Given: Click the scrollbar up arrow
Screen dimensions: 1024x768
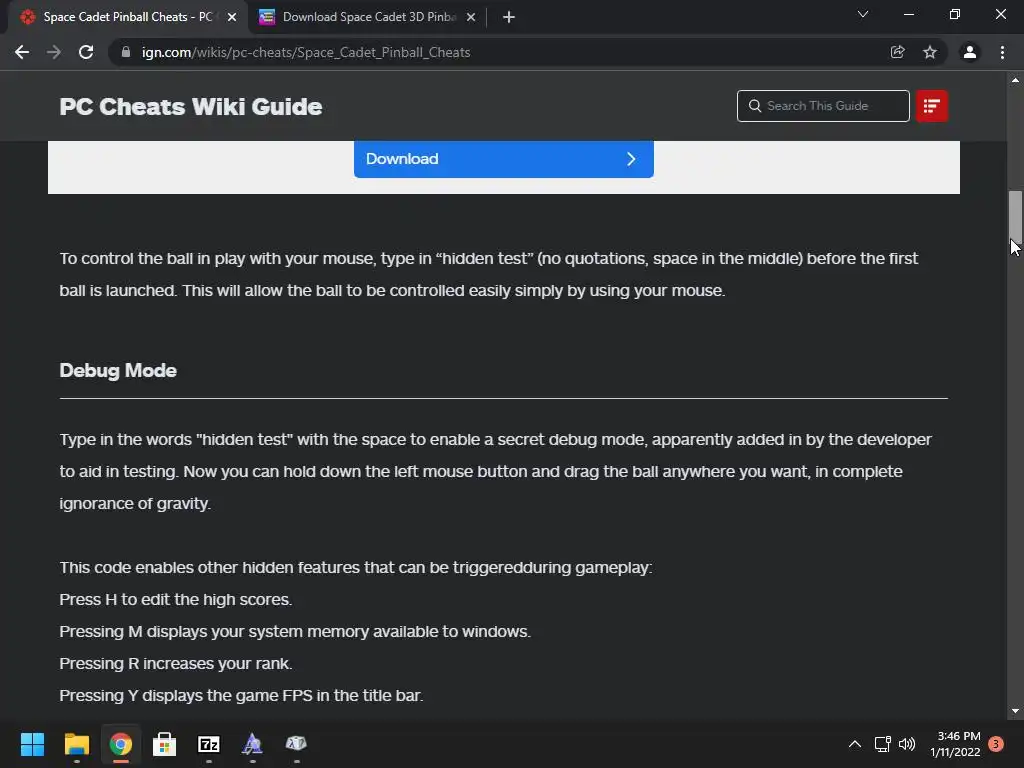Looking at the screenshot, I should pyautogui.click(x=1015, y=80).
